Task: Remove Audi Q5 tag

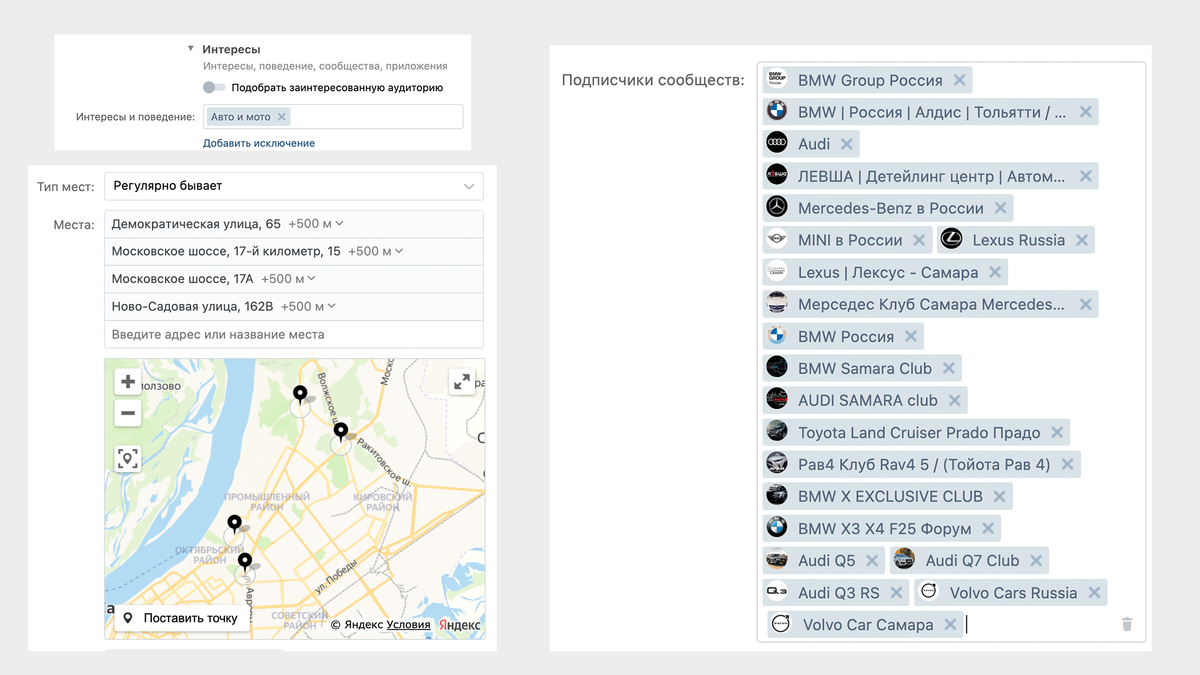Action: click(x=872, y=560)
